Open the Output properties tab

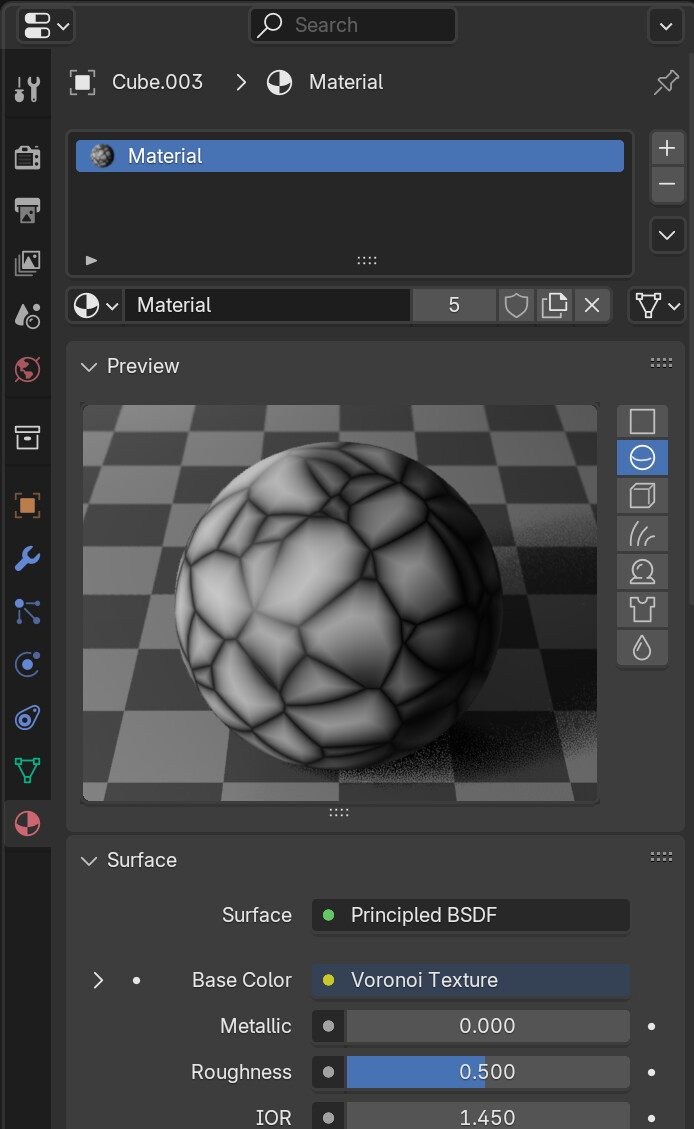pos(27,210)
